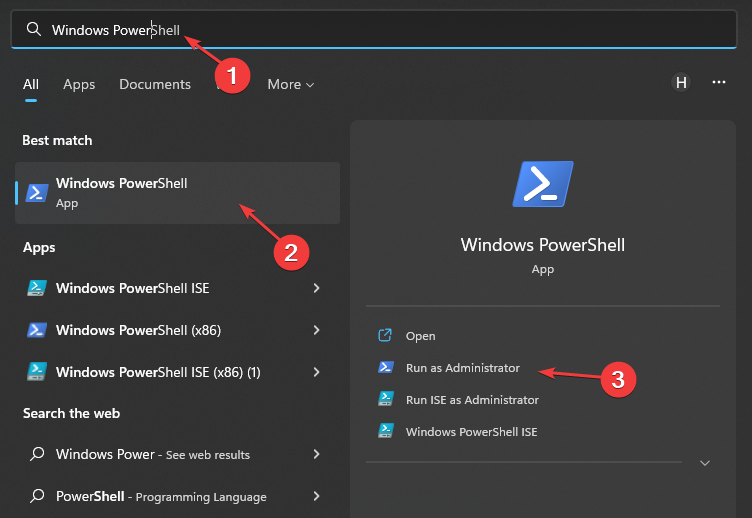Click search icon beside PowerShell Programming Language
This screenshot has width=752, height=518.
[x=37, y=496]
